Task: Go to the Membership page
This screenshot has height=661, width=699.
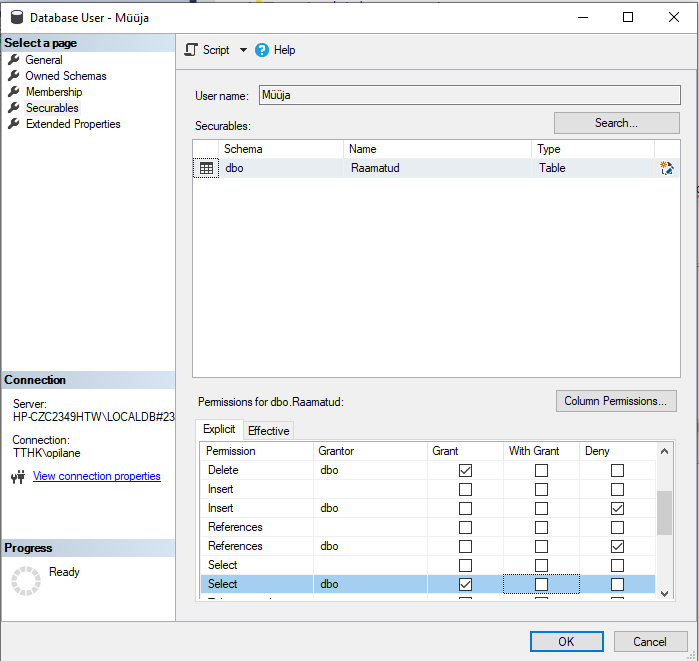Action: pos(54,92)
